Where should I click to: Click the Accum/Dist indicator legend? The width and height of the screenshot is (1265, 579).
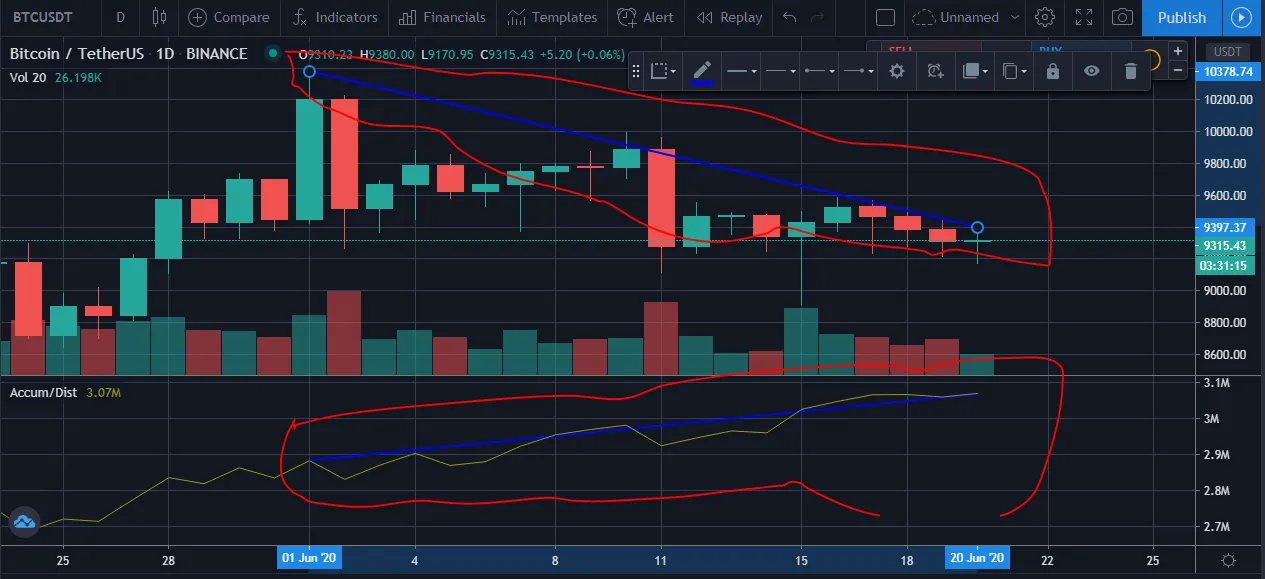(x=42, y=392)
